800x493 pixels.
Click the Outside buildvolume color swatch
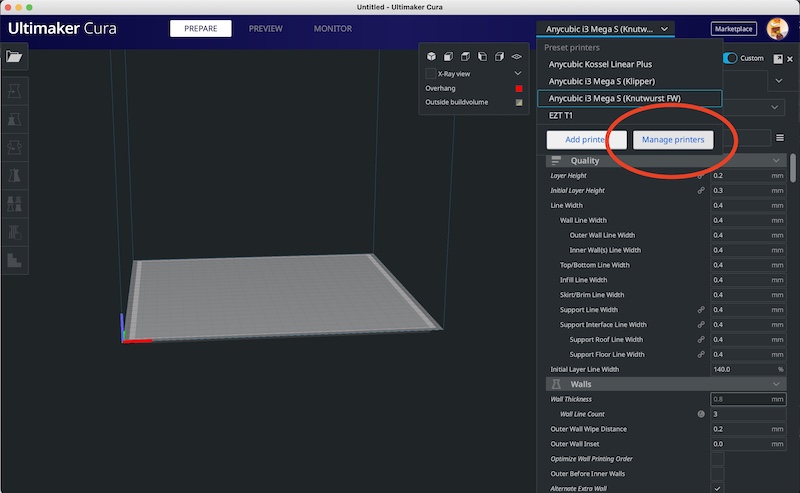519,102
